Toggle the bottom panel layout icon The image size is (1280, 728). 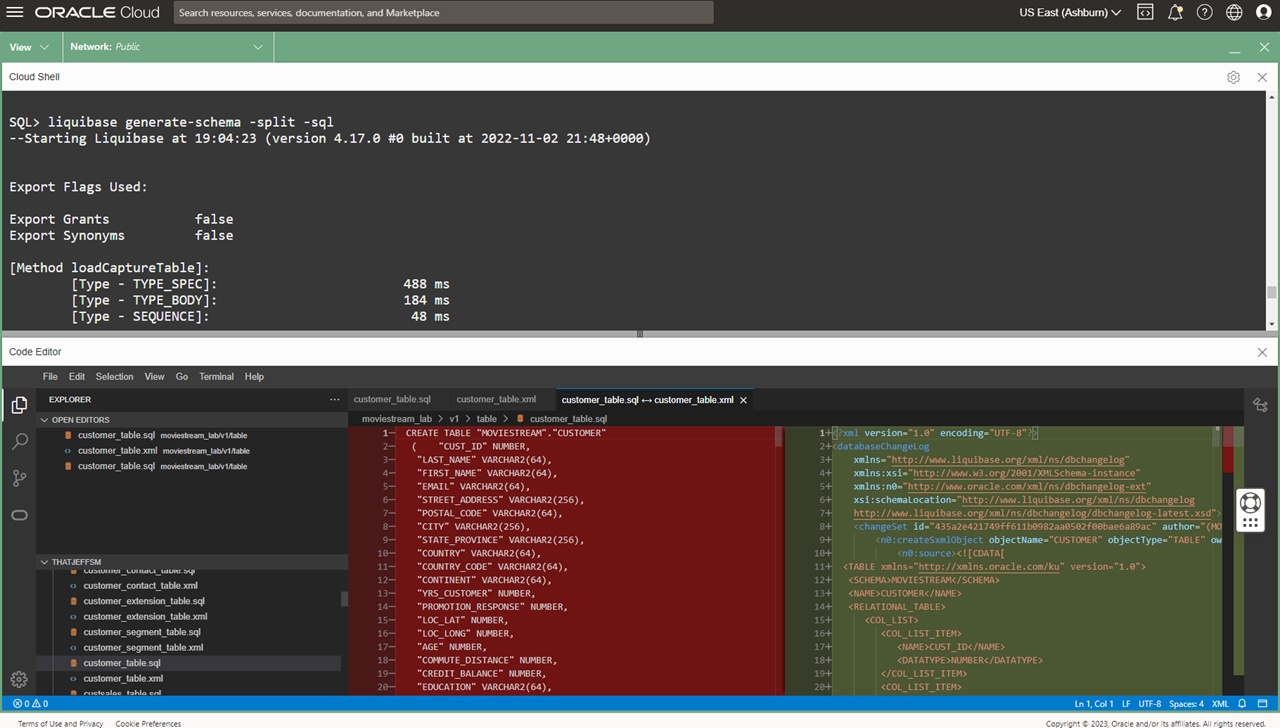point(1262,704)
